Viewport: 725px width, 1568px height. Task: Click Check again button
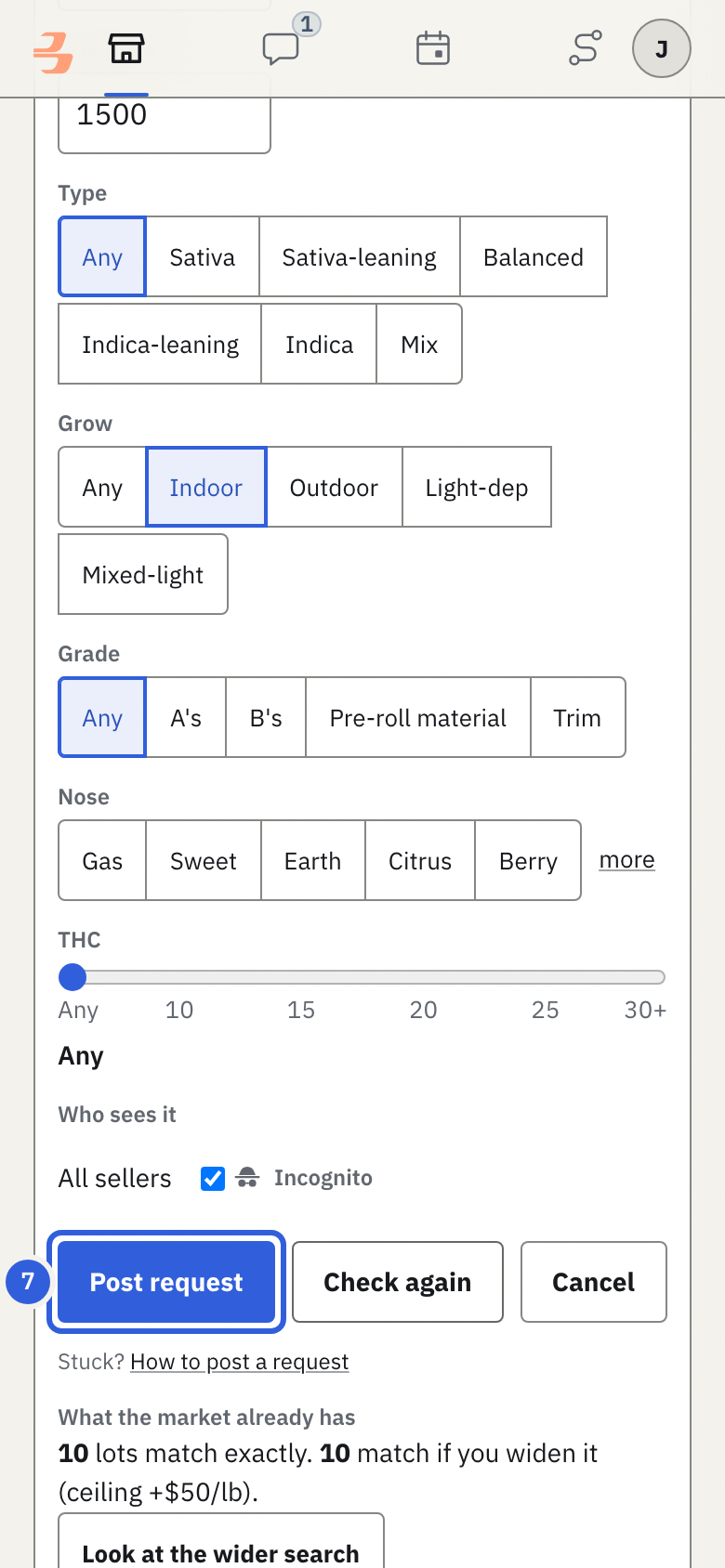(398, 1282)
